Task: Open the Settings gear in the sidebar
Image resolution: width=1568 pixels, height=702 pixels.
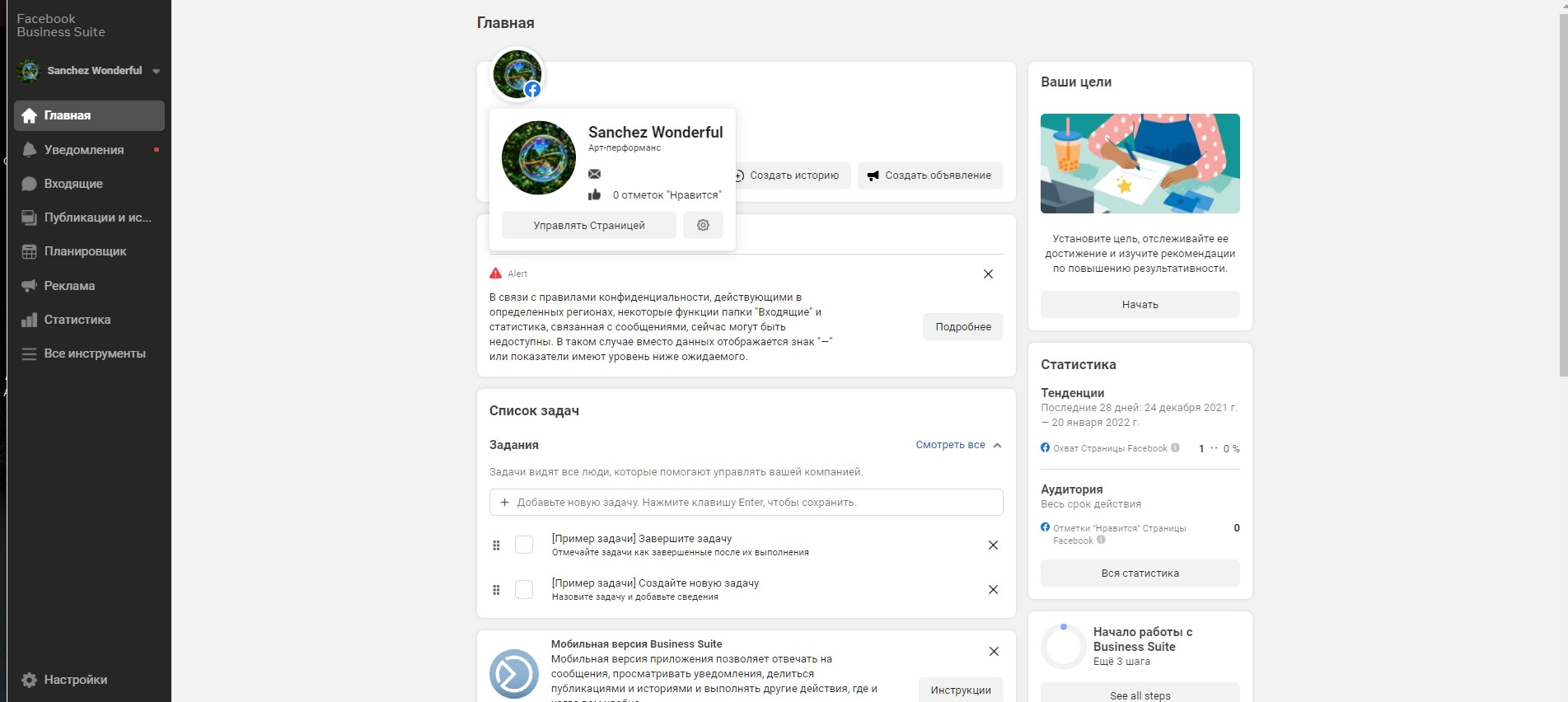Action: tap(30, 680)
